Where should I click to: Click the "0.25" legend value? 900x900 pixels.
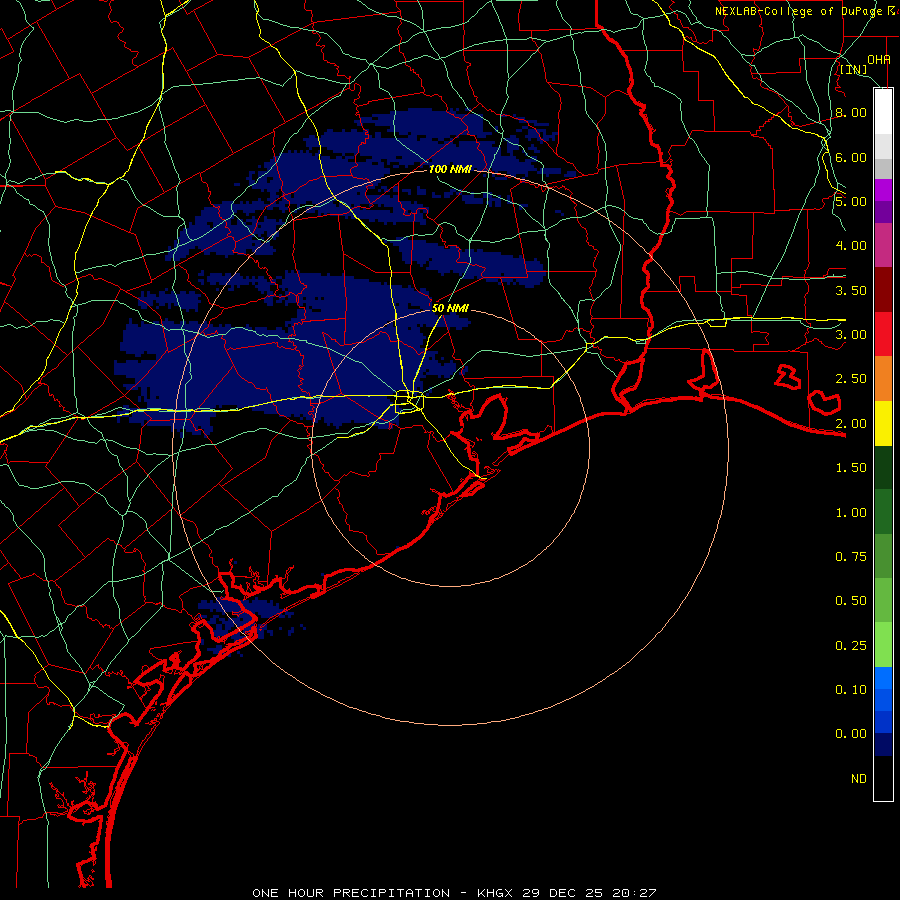point(851,646)
